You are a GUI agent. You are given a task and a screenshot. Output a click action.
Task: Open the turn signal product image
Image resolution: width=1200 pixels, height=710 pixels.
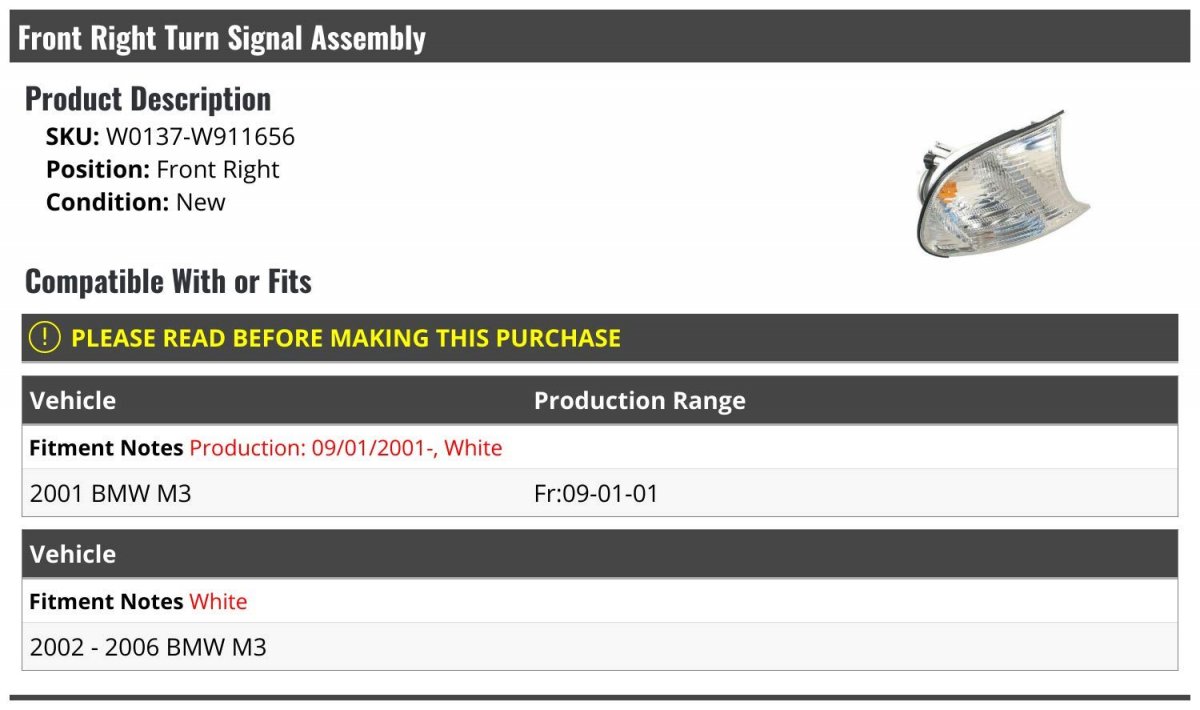pos(1003,183)
